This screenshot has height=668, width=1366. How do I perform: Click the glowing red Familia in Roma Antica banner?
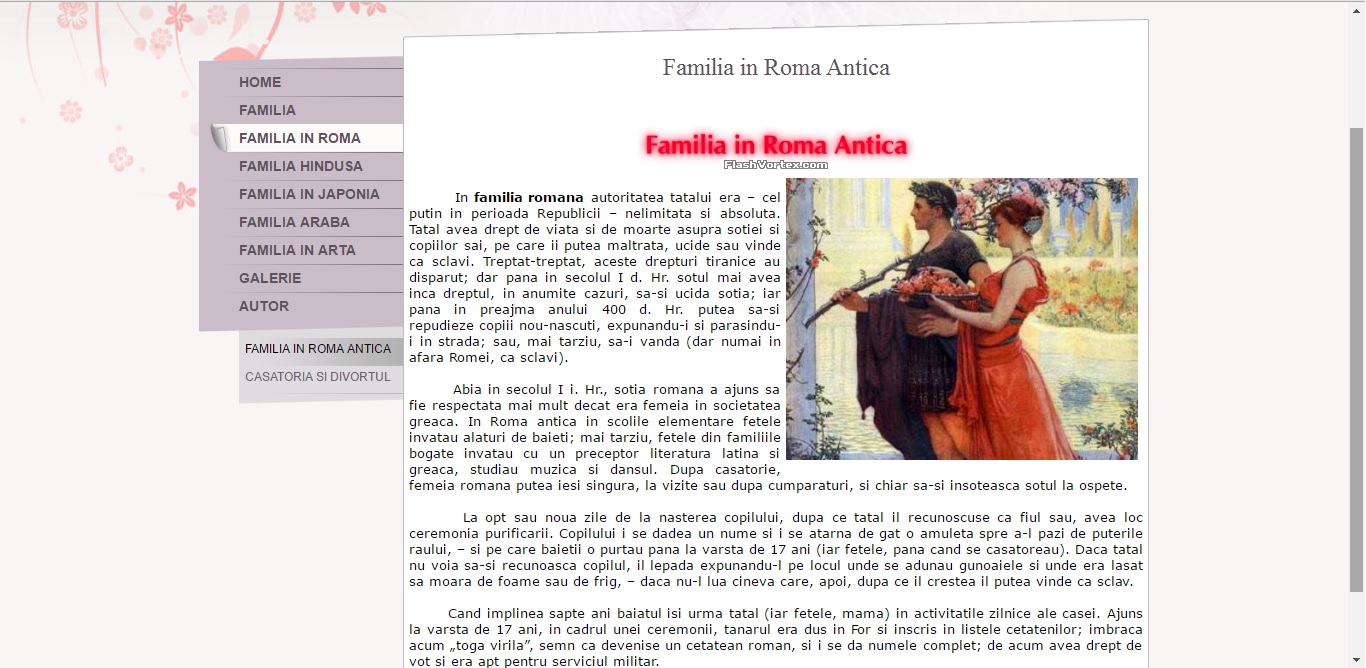(776, 145)
